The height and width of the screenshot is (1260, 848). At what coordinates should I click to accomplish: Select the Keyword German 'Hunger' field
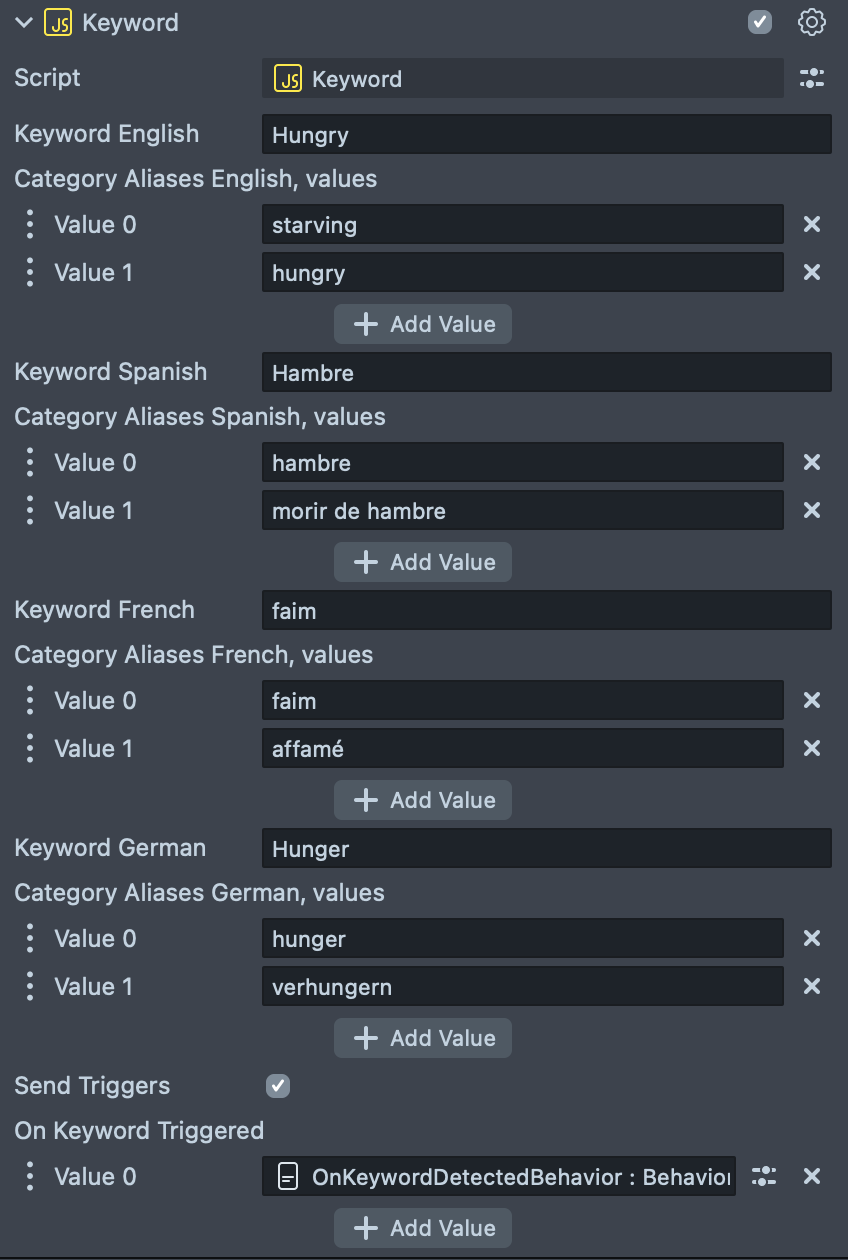(546, 849)
